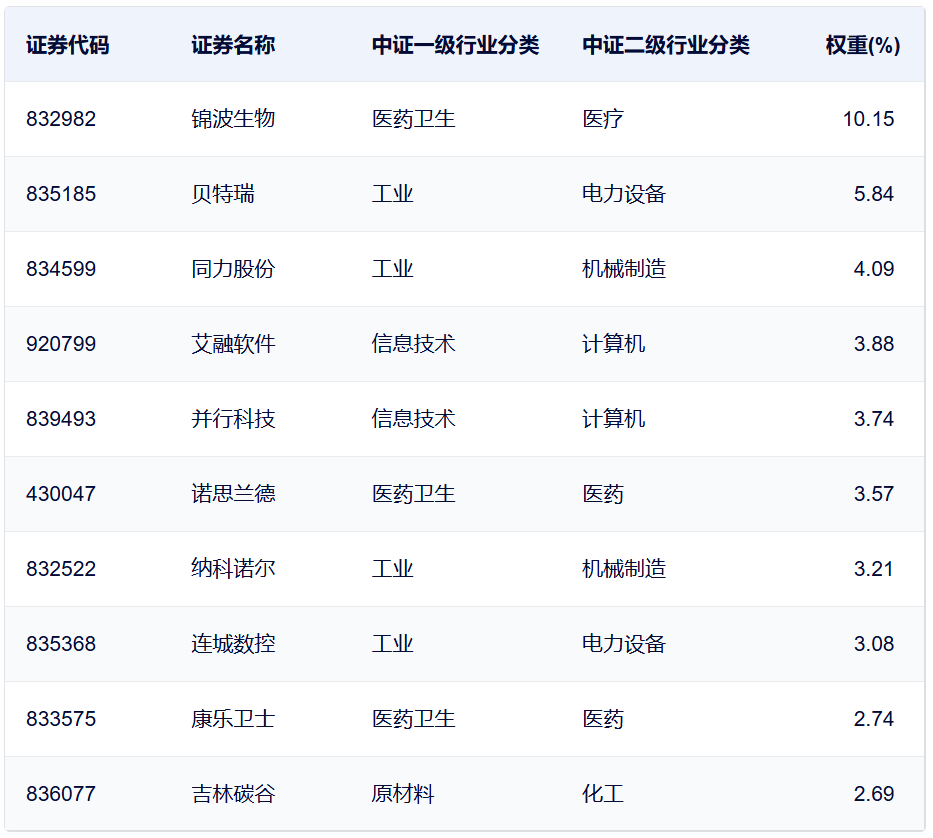Click 工业 in the 贝特瑞 row
Image resolution: width=933 pixels, height=838 pixels.
coord(392,194)
